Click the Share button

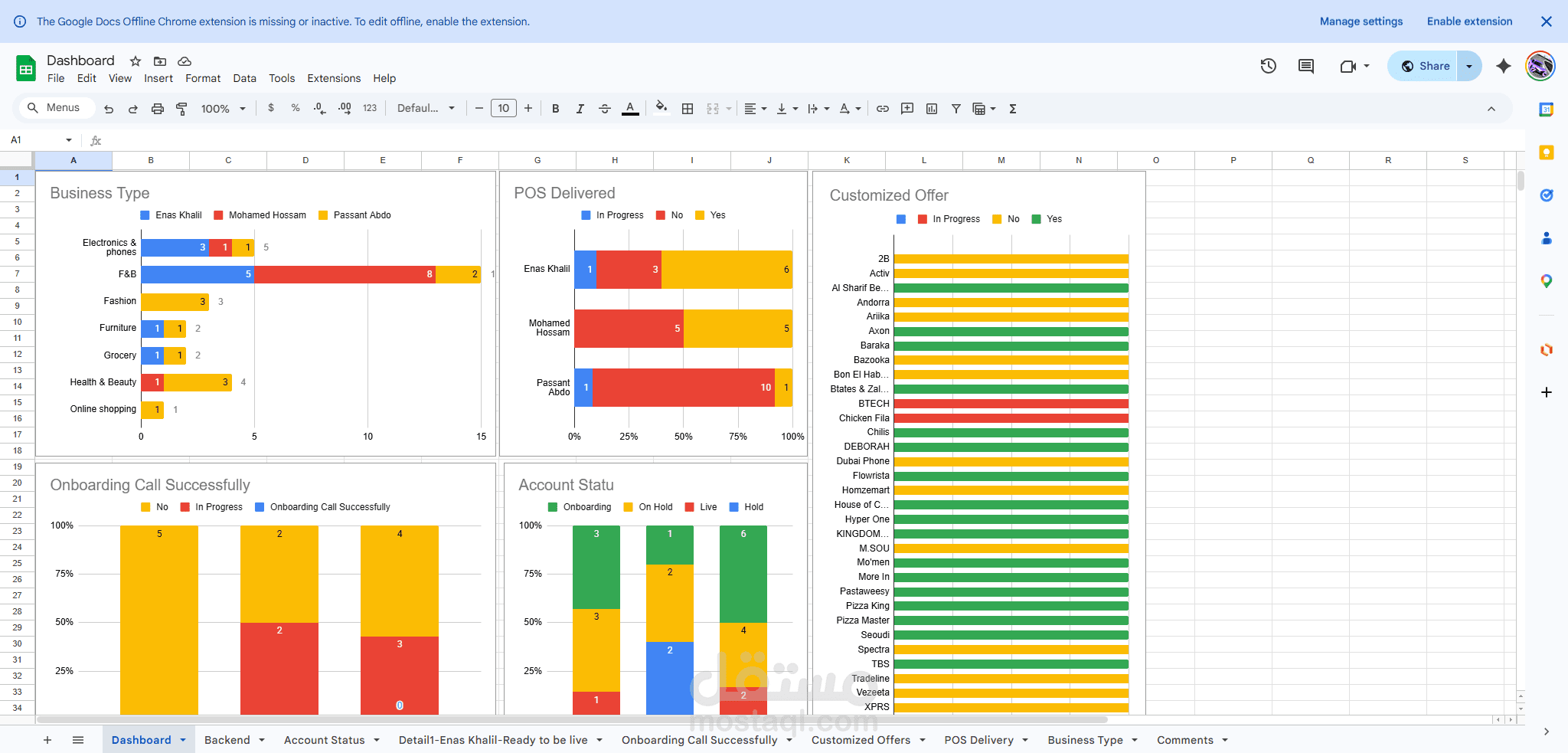coord(1425,66)
